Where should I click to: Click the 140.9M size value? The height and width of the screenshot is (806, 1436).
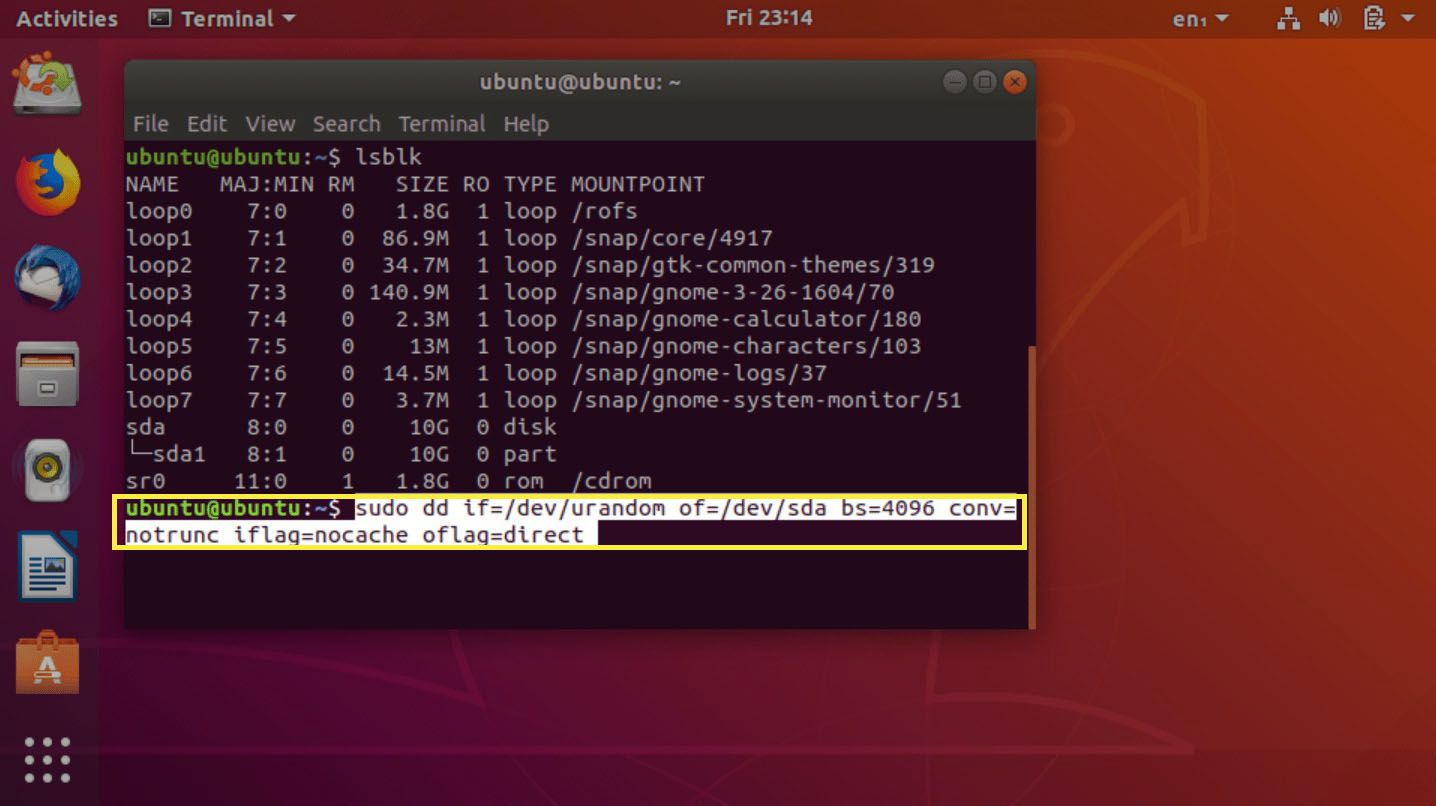(409, 292)
